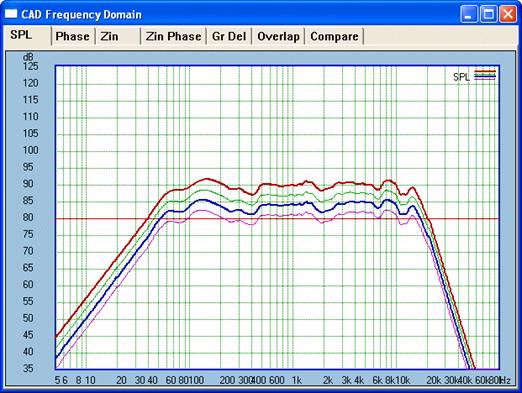Minimize the CAD Frequency Domain window
The width and height of the screenshot is (522, 393).
point(469,14)
